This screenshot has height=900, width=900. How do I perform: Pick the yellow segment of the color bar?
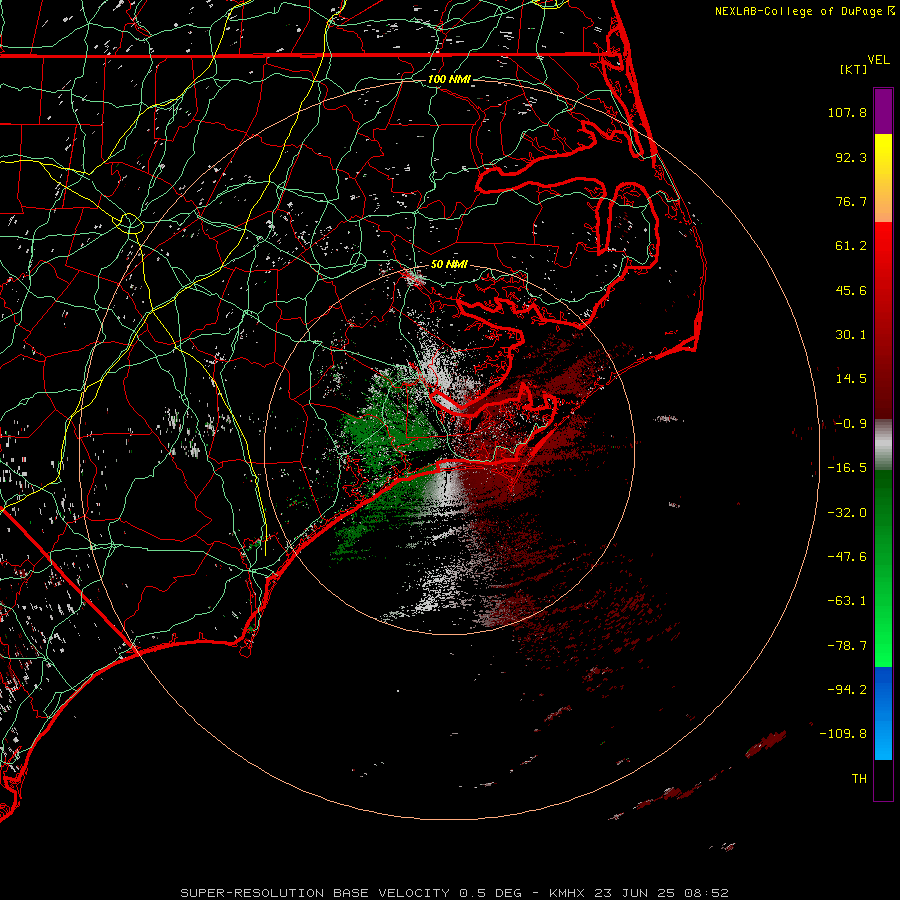pos(883,155)
